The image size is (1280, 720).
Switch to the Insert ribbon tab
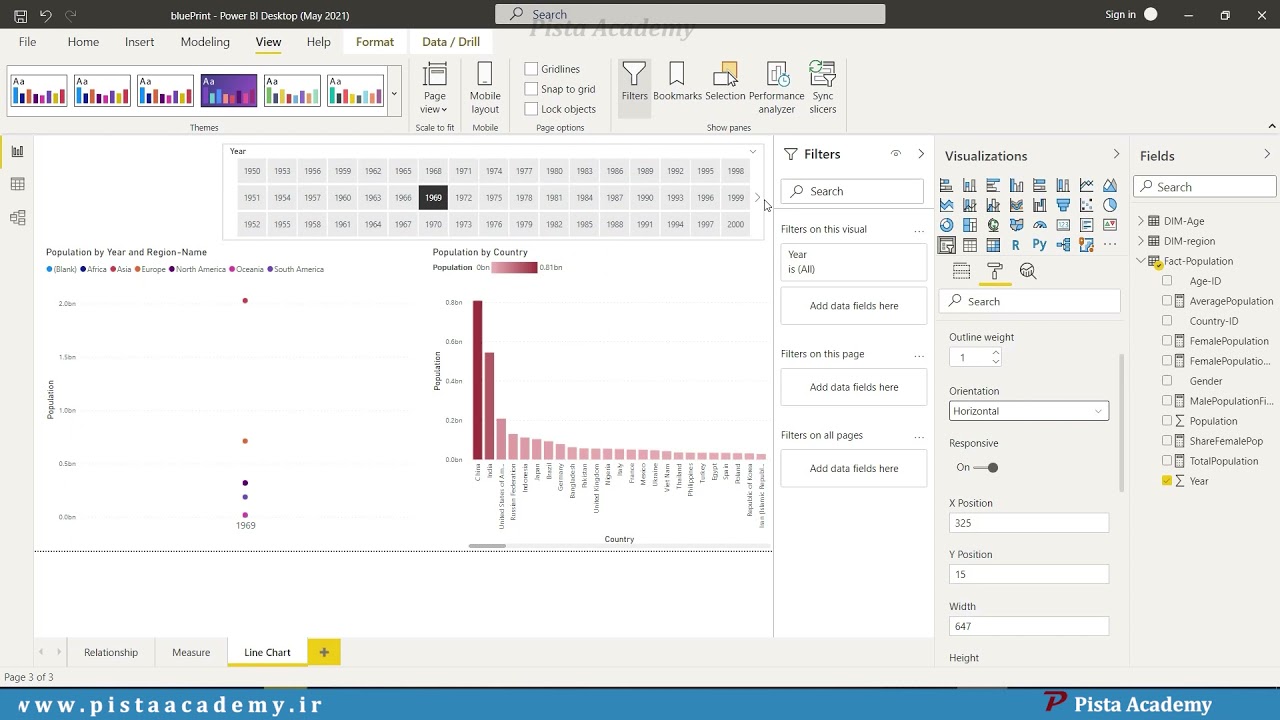click(139, 42)
